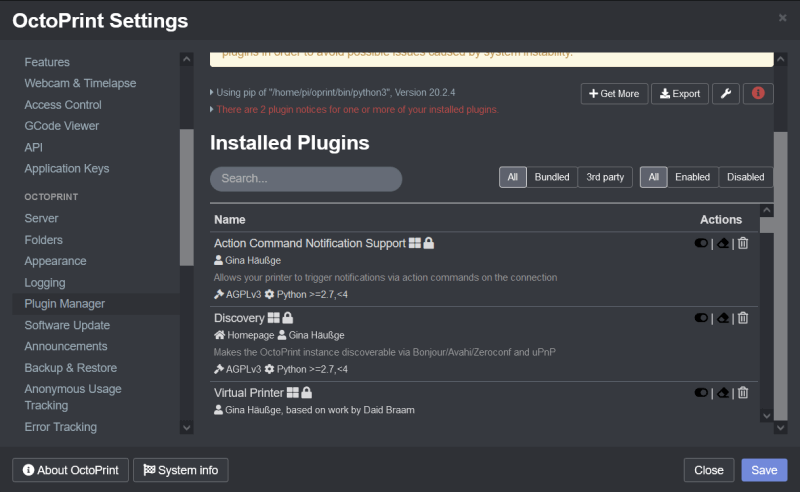The height and width of the screenshot is (492, 800).
Task: Uninstall Virtual Printer via trash icon
Action: tap(743, 392)
